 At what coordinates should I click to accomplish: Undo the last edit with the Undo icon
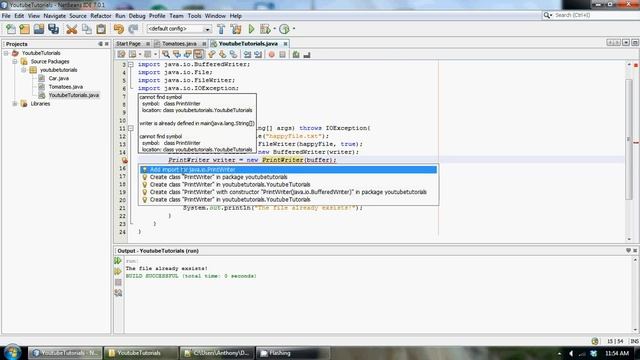coord(119,29)
